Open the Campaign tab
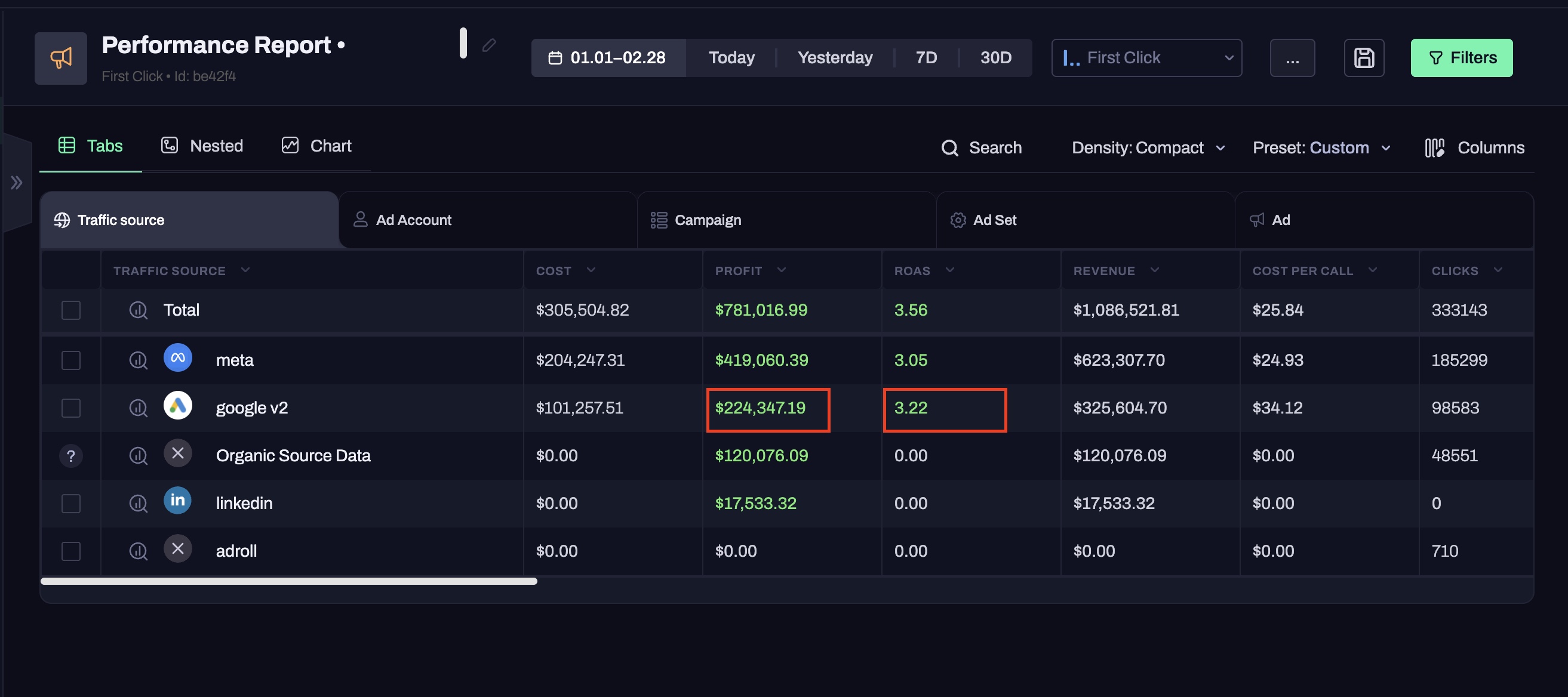 pos(786,220)
